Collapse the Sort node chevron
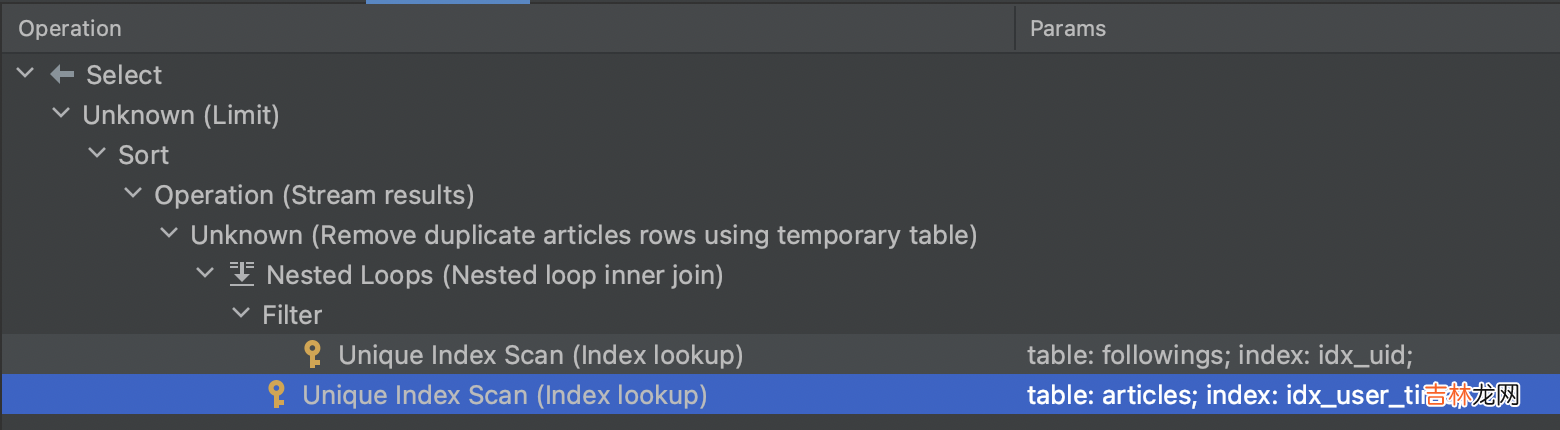This screenshot has height=430, width=1560. (98, 155)
